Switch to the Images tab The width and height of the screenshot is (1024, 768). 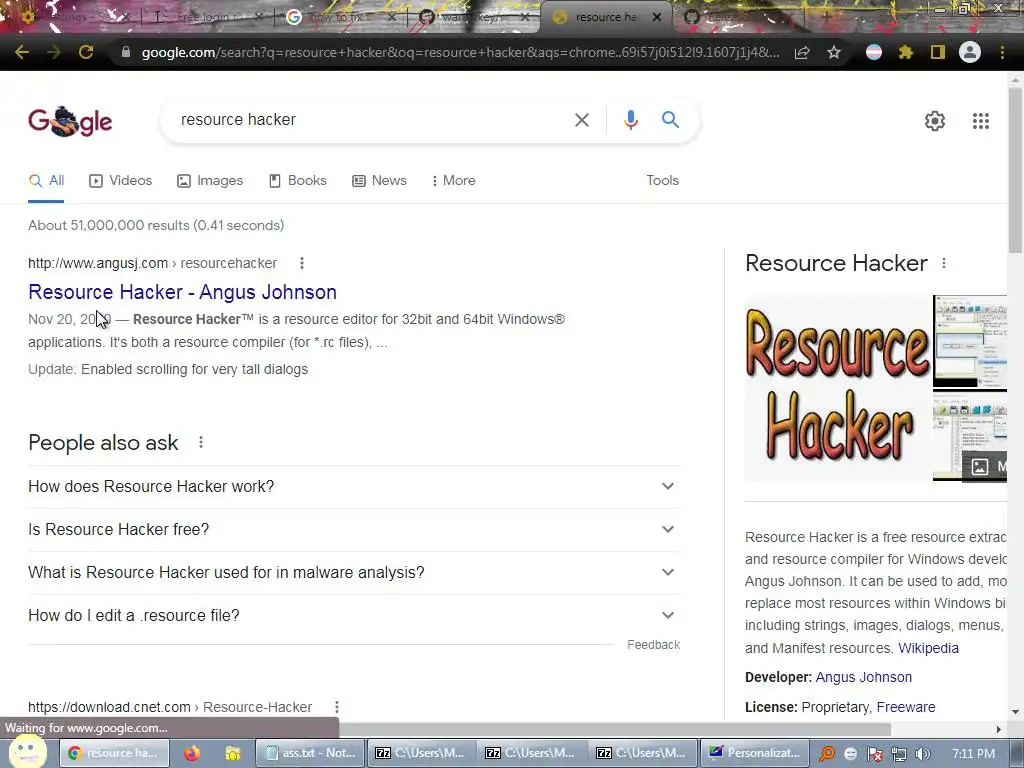click(210, 180)
